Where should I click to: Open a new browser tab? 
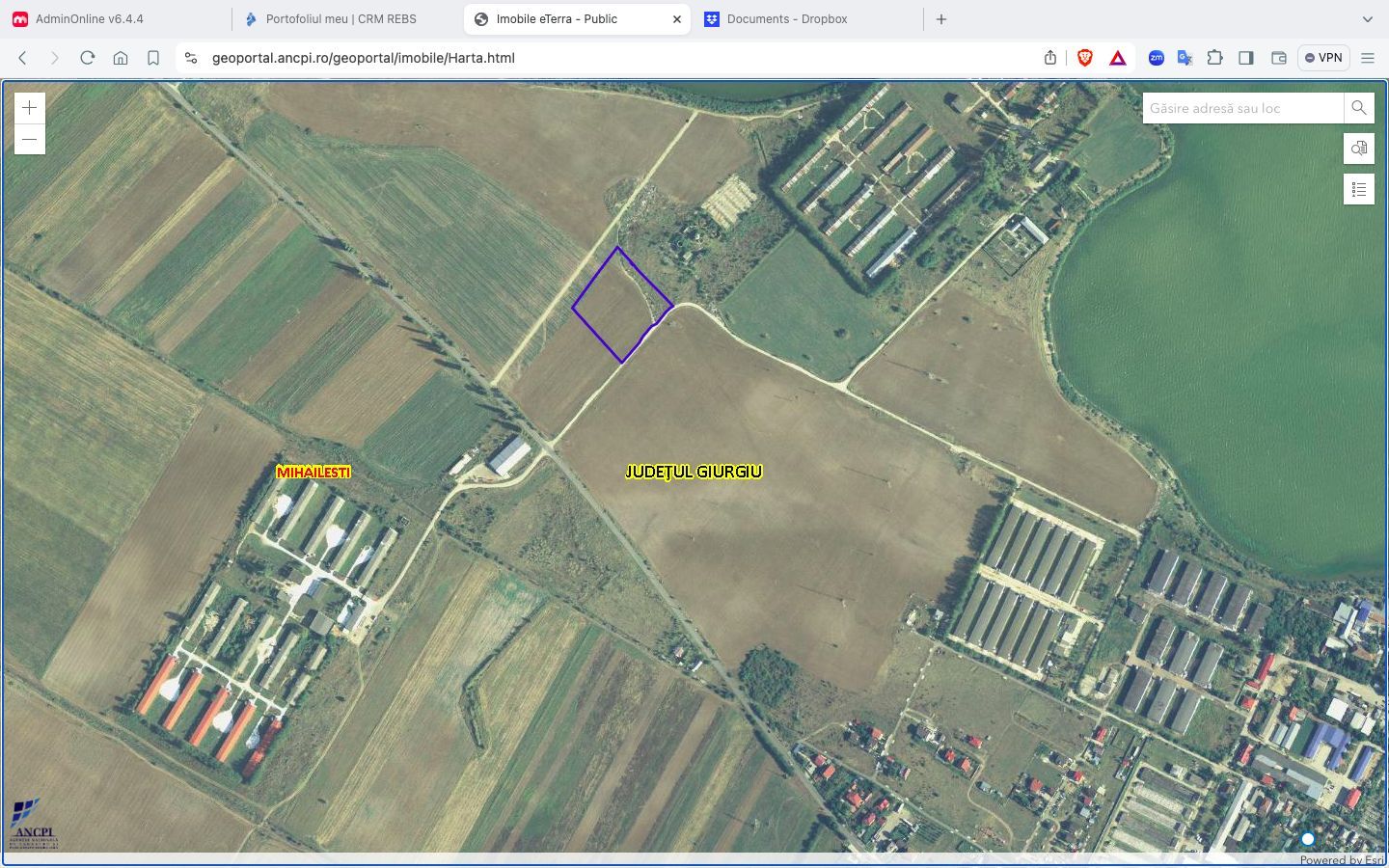(940, 18)
